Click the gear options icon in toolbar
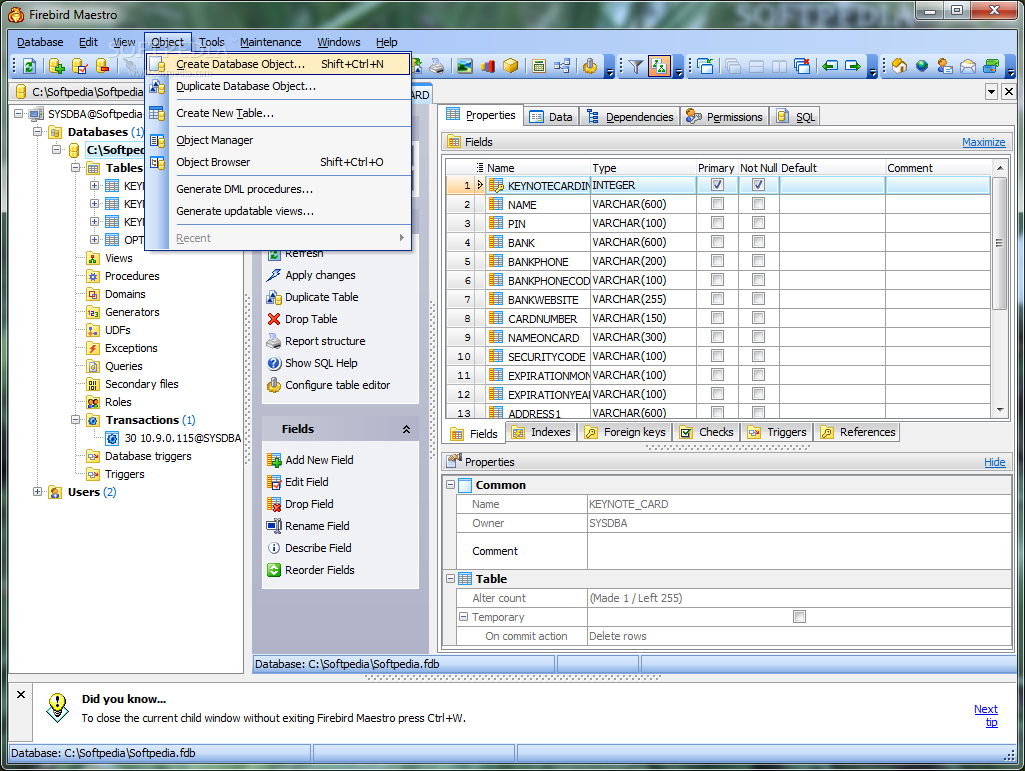This screenshot has width=1025, height=771. tap(590, 66)
